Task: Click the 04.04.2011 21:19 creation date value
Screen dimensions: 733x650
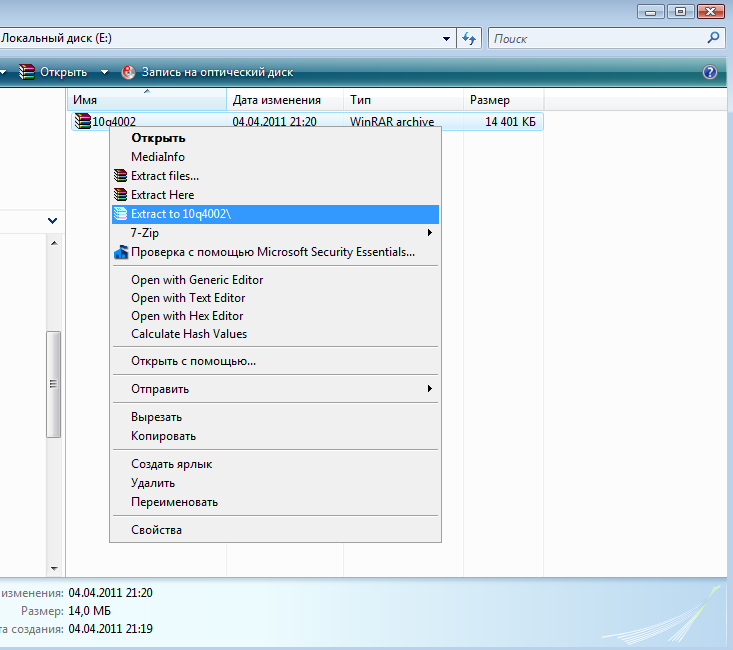Action: coord(110,628)
